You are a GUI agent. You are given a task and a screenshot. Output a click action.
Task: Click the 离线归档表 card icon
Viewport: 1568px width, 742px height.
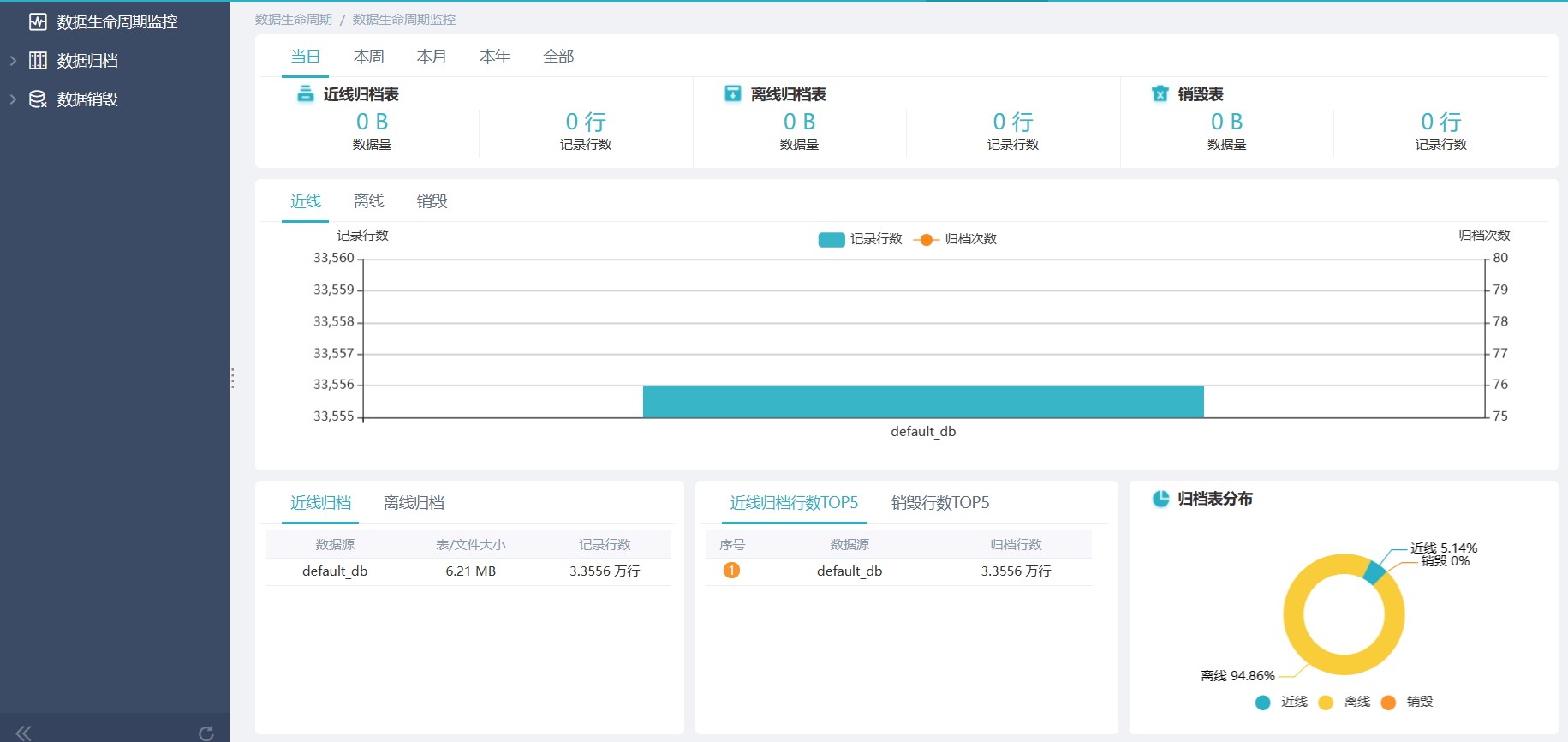tap(733, 93)
